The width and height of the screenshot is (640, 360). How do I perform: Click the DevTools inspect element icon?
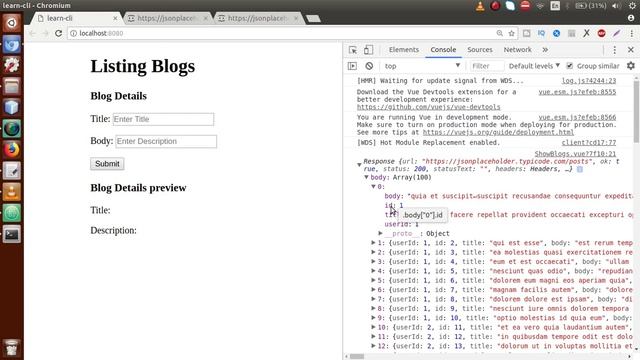pos(353,50)
